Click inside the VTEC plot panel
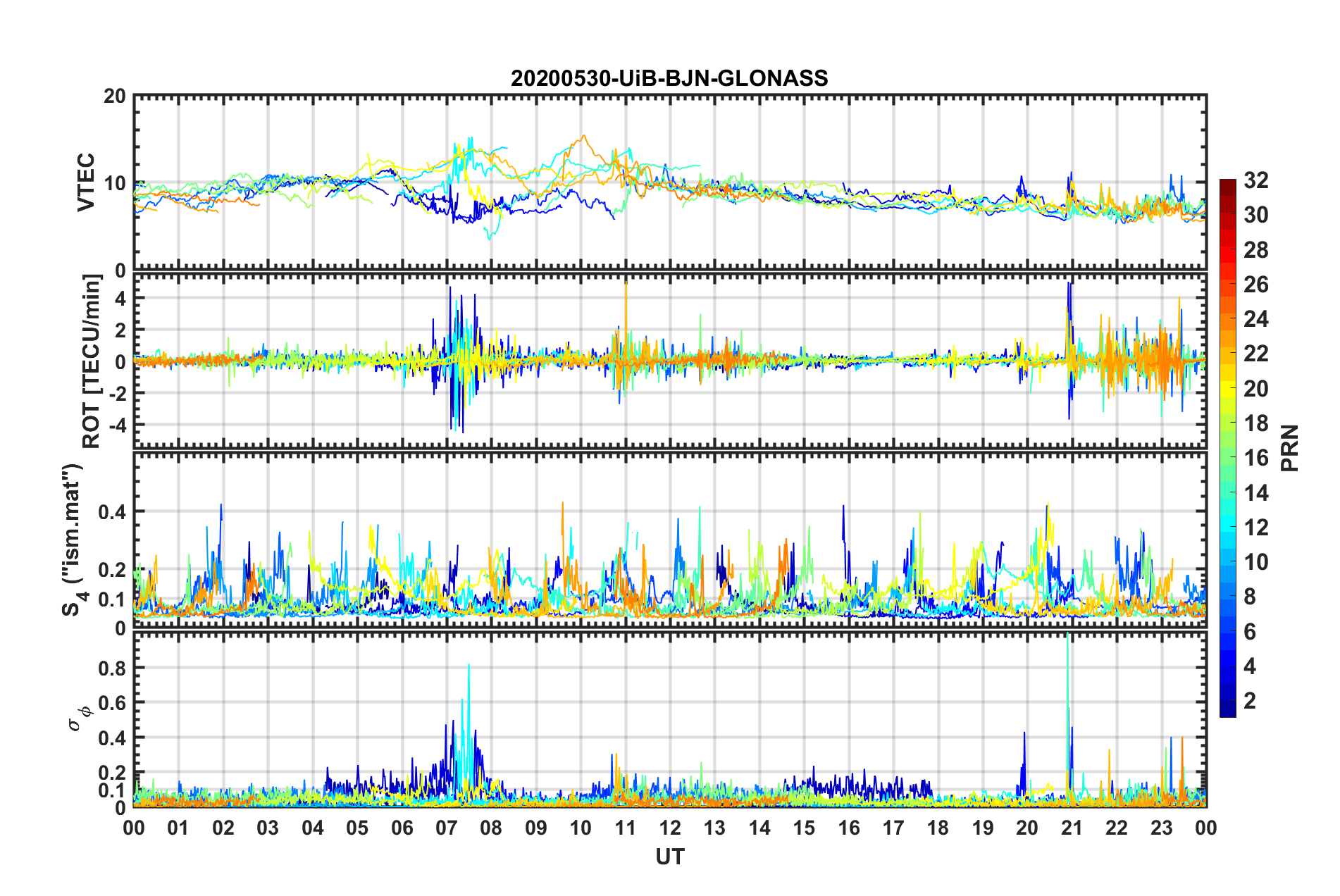 [x=670, y=182]
